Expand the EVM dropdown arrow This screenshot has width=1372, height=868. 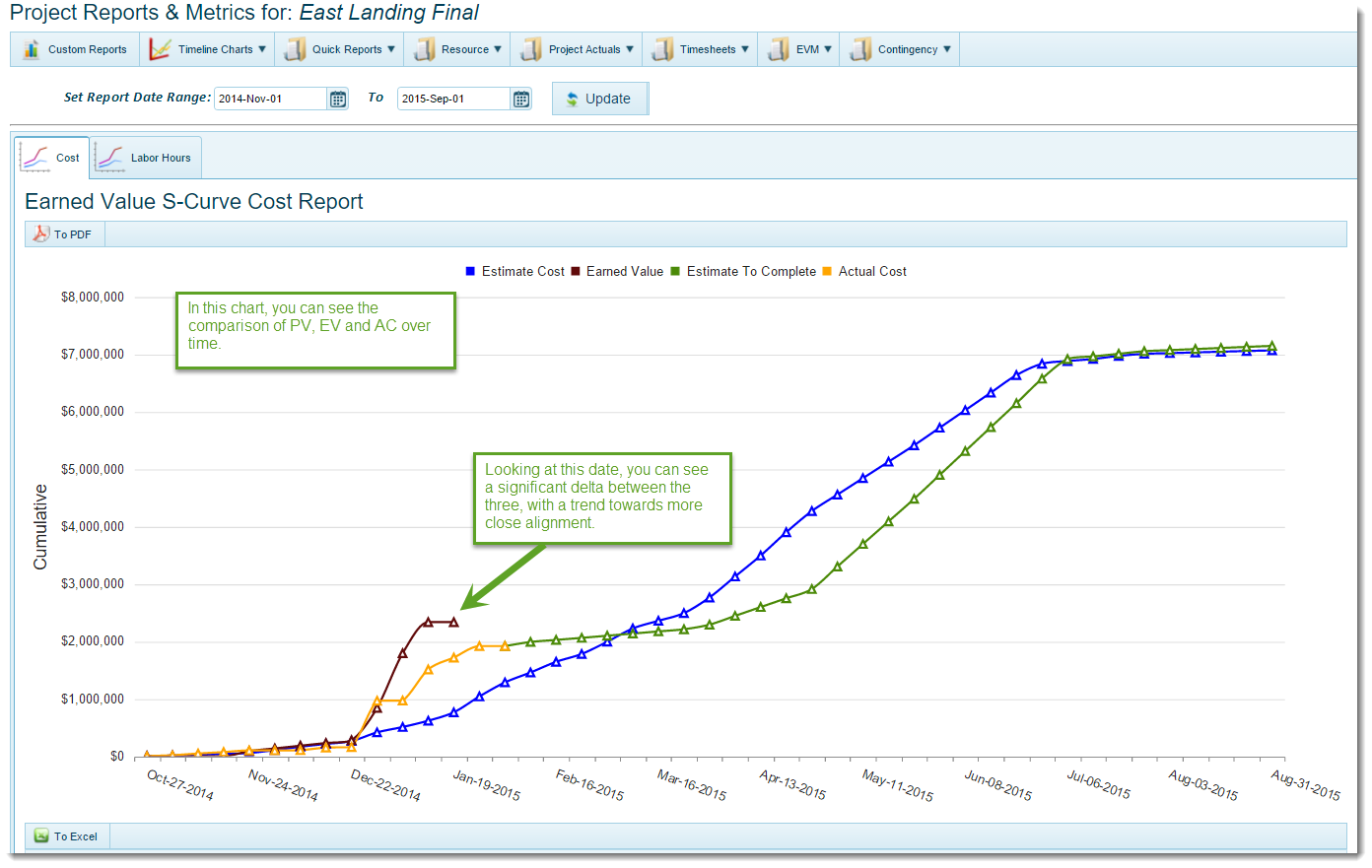click(x=828, y=49)
